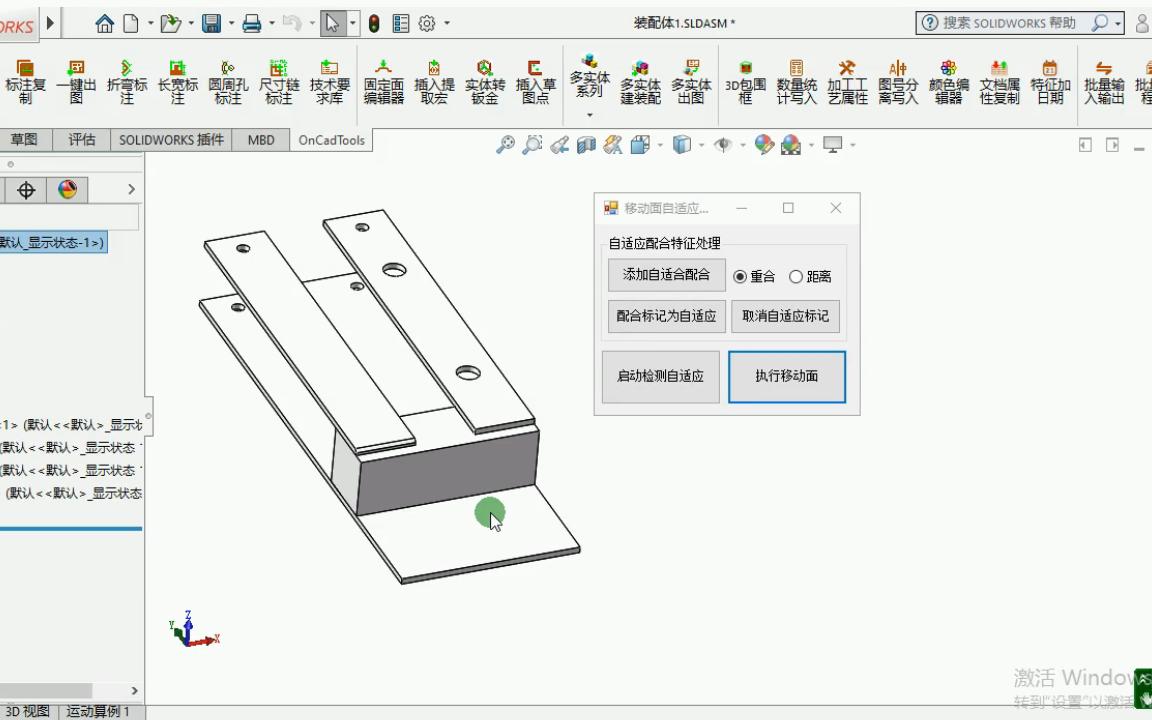The image size is (1152, 720).
Task: Switch to the OnCadTools tab
Action: (330, 140)
